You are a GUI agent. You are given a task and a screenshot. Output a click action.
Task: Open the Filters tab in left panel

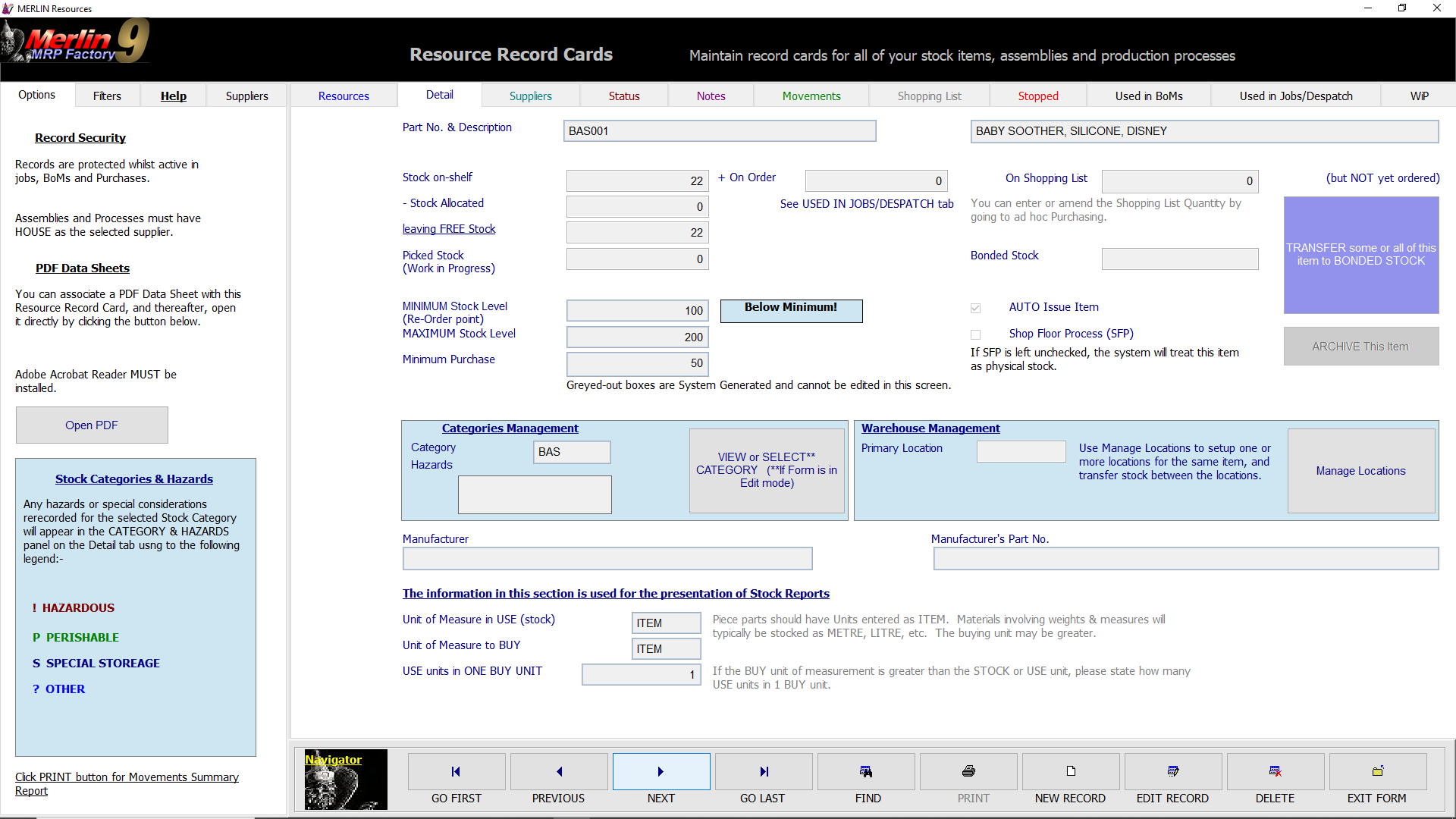pyautogui.click(x=107, y=96)
